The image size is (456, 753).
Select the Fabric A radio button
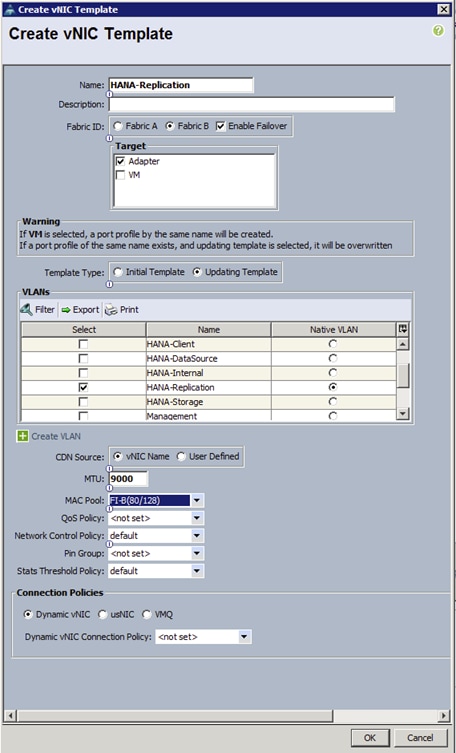pos(118,126)
